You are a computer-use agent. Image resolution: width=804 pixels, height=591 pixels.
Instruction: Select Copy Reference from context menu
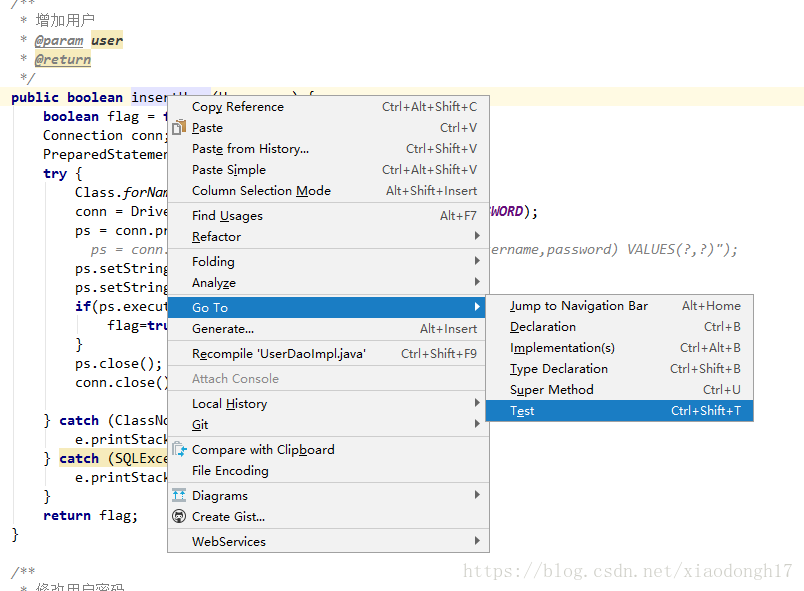coord(328,107)
